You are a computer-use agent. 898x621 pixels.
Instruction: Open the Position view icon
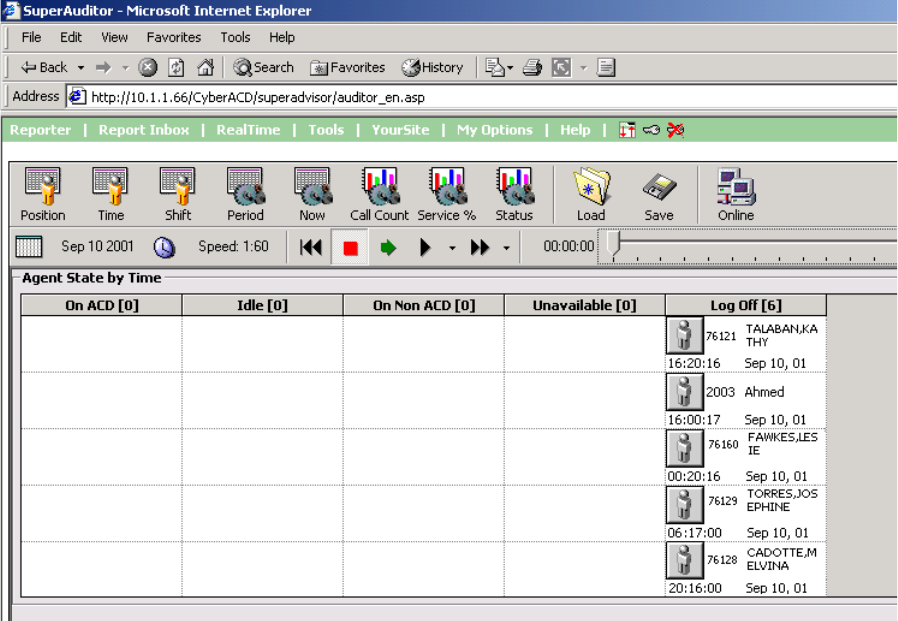point(42,194)
